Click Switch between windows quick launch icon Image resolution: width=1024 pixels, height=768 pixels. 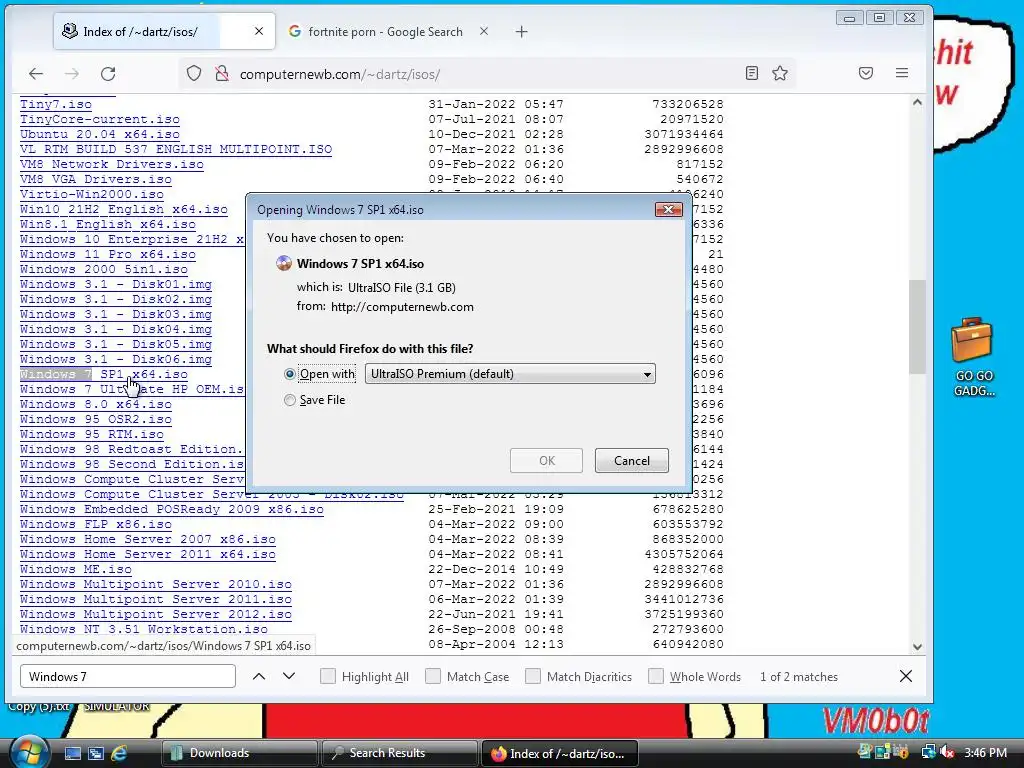pos(96,753)
